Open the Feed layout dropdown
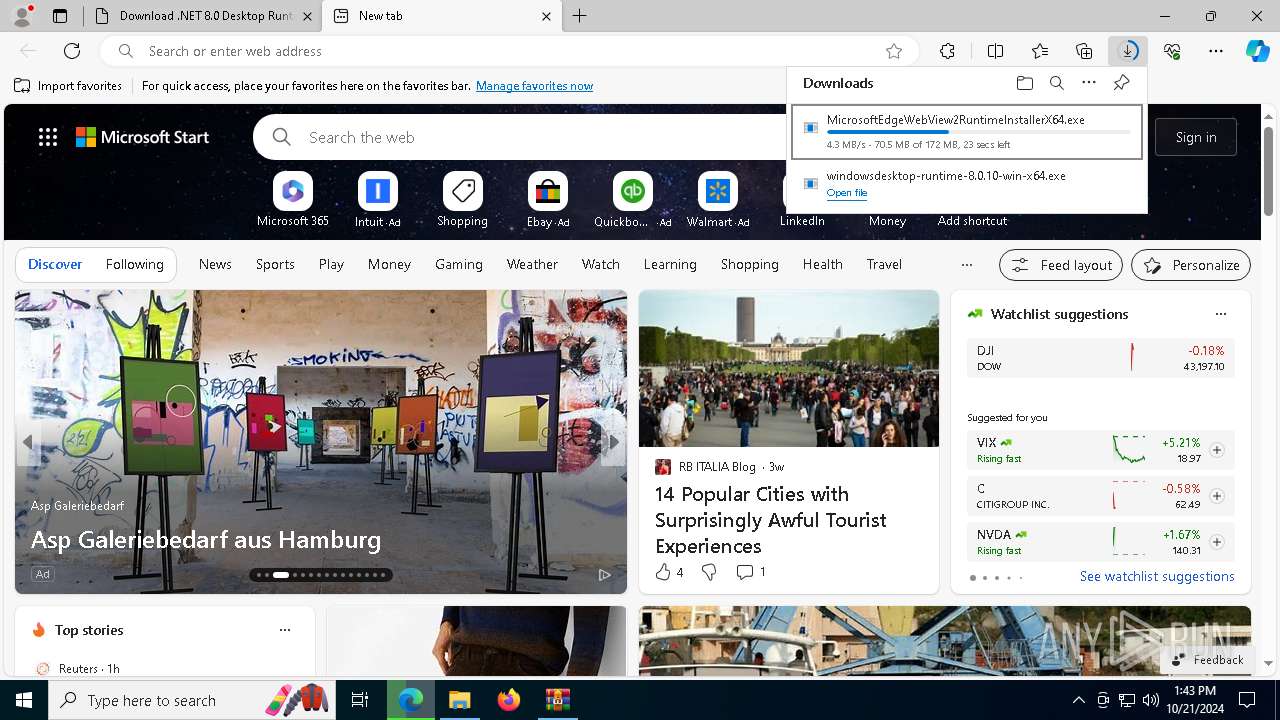The width and height of the screenshot is (1280, 720). tap(1061, 265)
